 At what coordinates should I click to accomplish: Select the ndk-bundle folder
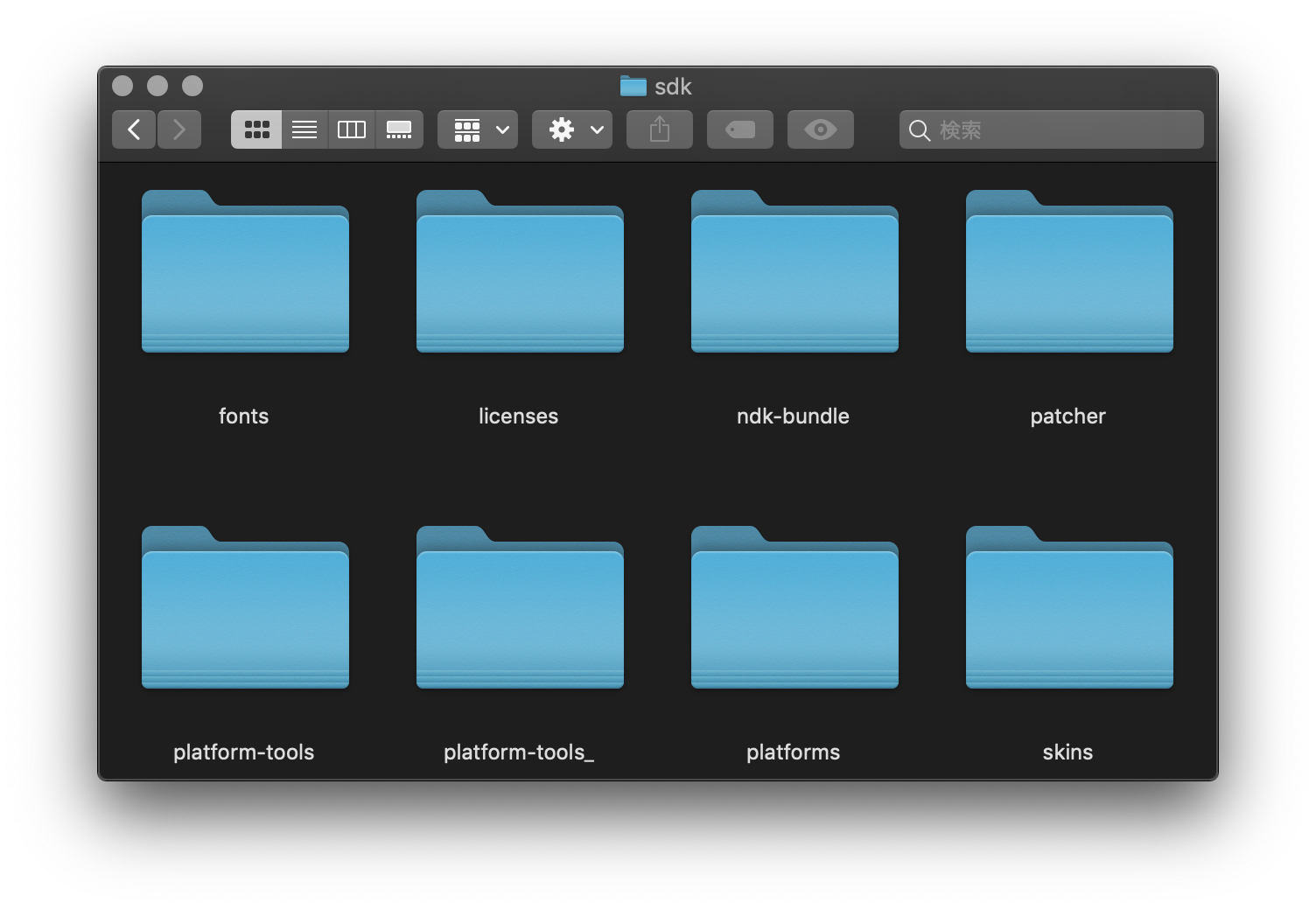tap(794, 273)
